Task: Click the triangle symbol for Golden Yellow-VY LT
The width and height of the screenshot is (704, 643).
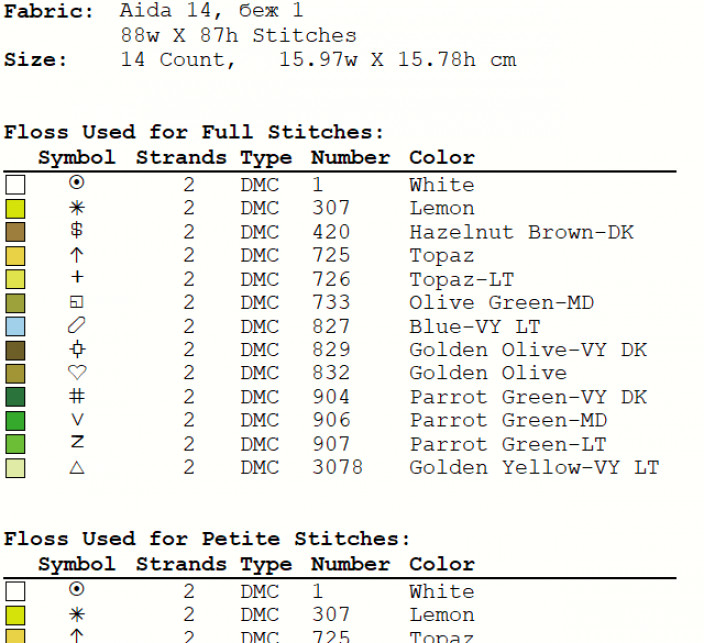Action: (x=77, y=468)
